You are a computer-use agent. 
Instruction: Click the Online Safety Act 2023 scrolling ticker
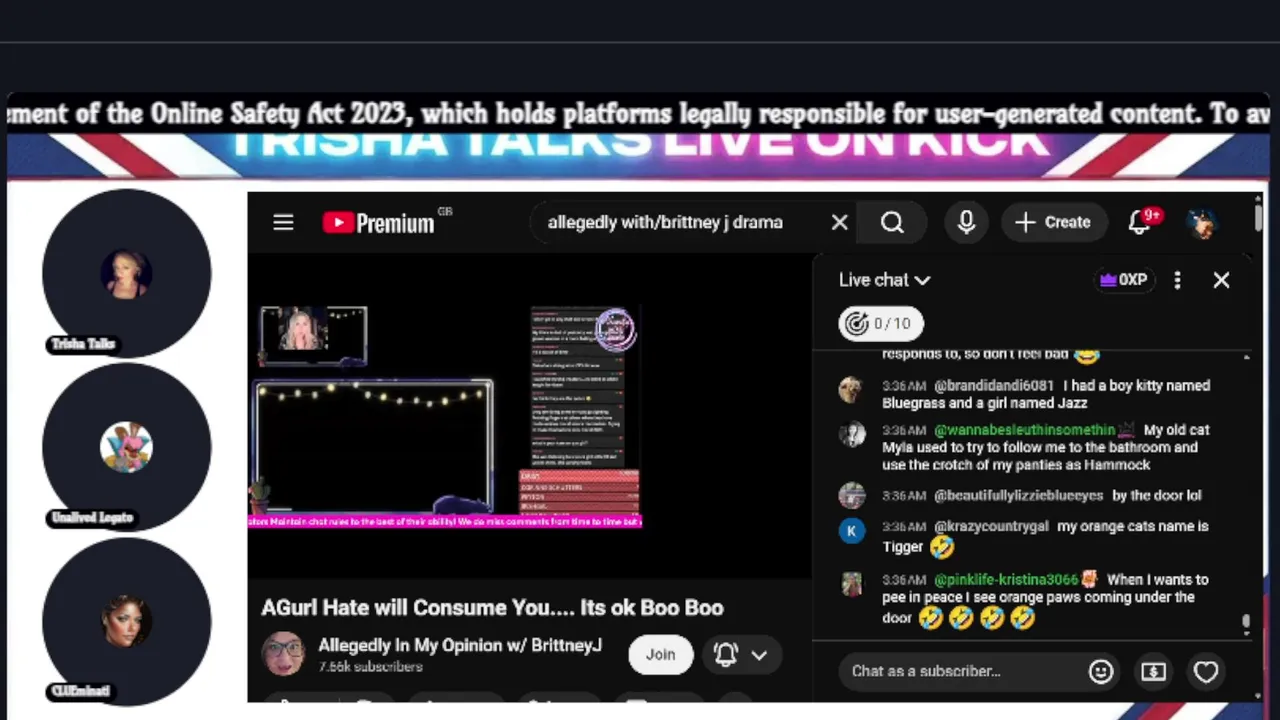(x=638, y=113)
